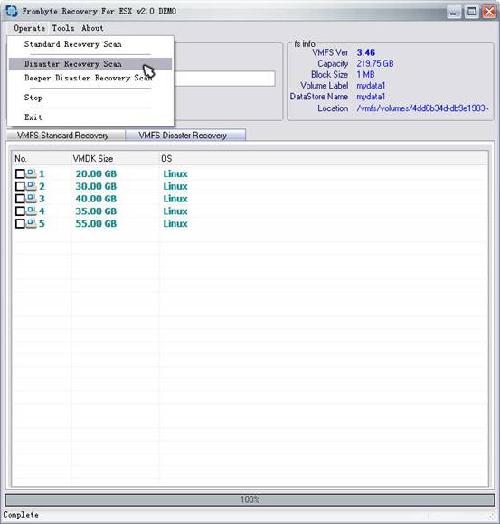Viewport: 500px width, 524px height.
Task: Open the Tools menu
Action: point(63,28)
